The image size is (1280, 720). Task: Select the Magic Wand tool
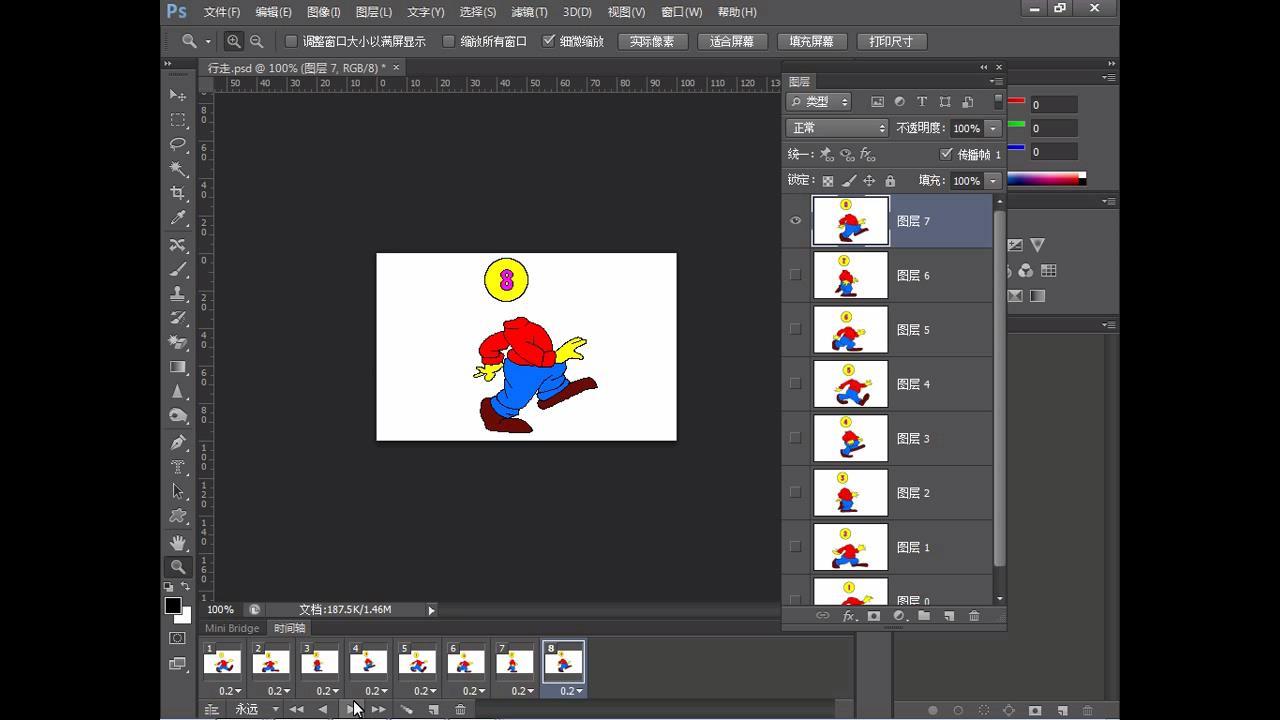coord(178,169)
